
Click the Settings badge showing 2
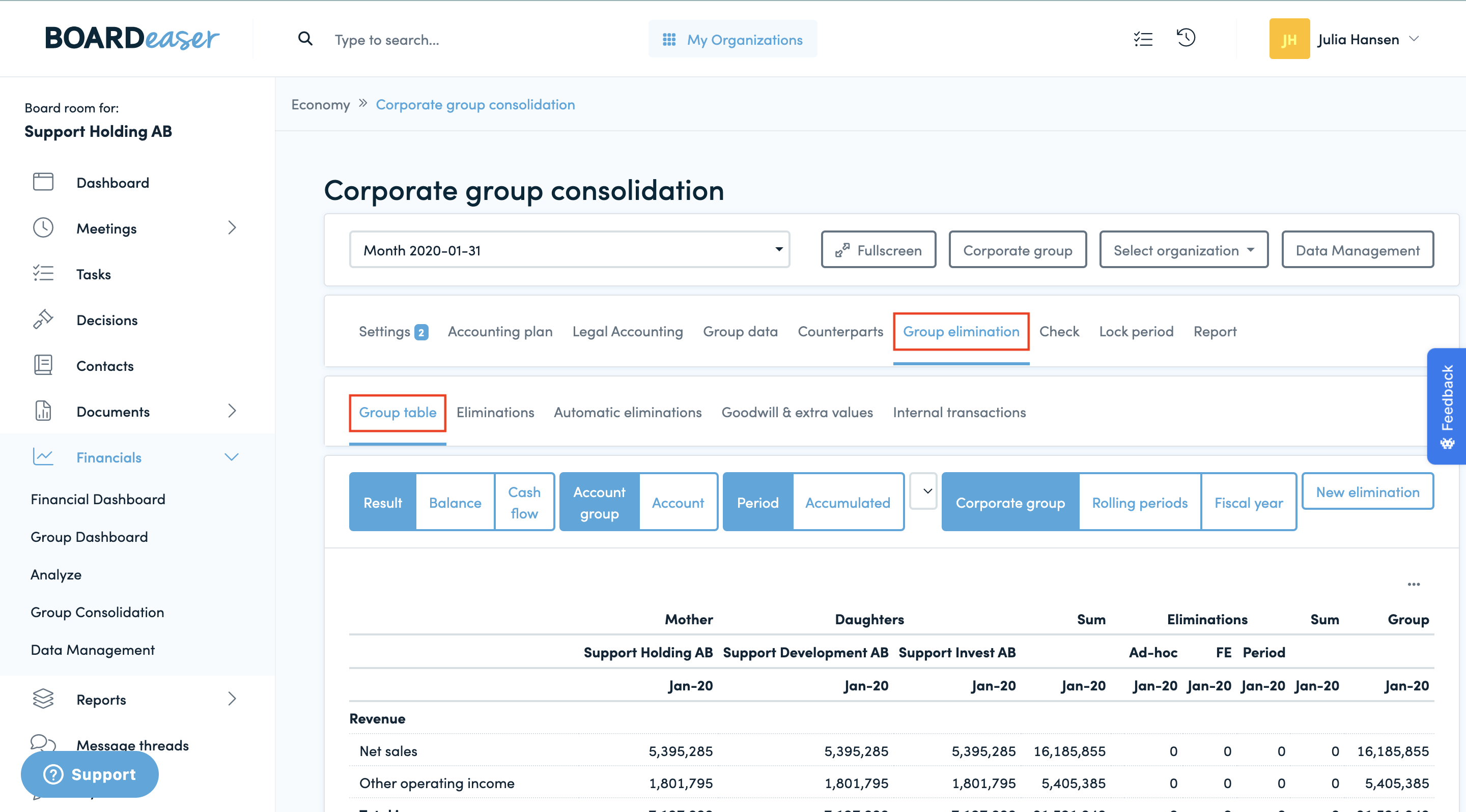point(421,332)
